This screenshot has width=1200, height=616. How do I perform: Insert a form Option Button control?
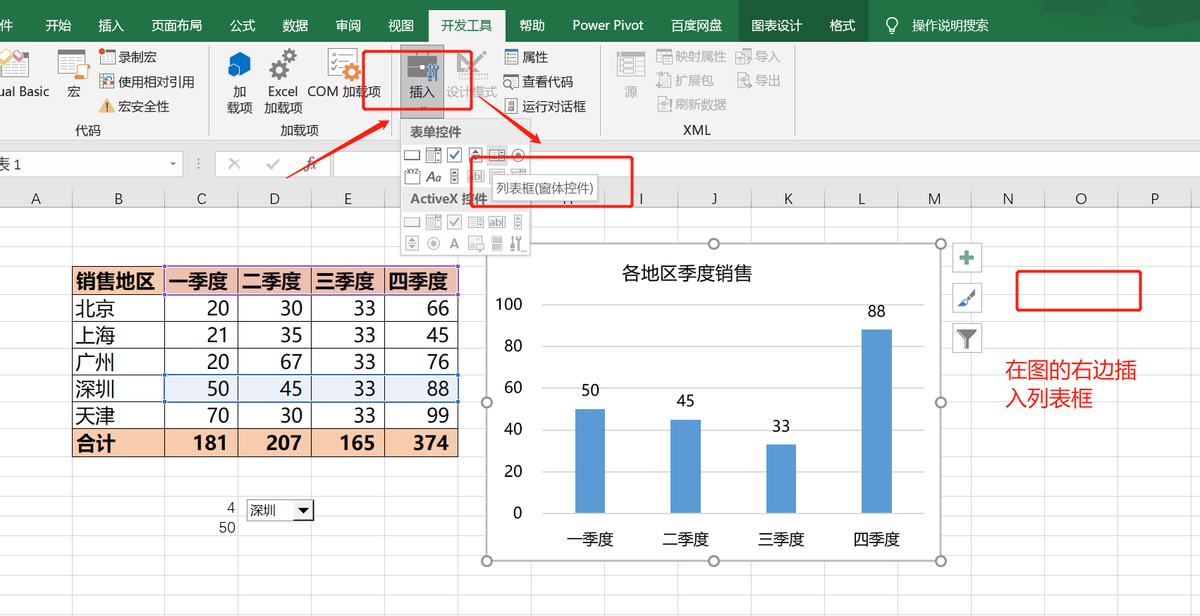518,155
